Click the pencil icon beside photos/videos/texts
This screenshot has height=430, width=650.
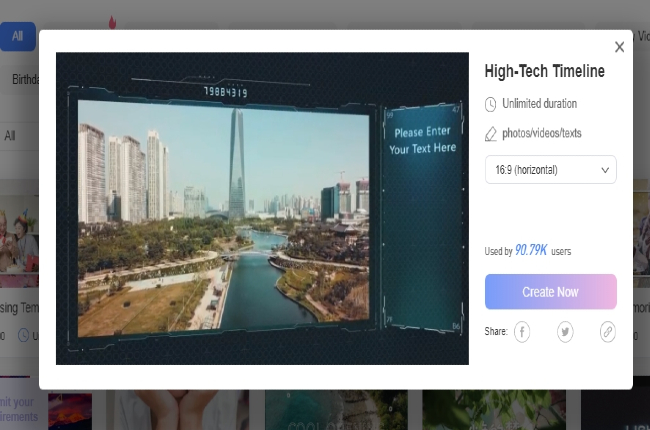click(490, 133)
